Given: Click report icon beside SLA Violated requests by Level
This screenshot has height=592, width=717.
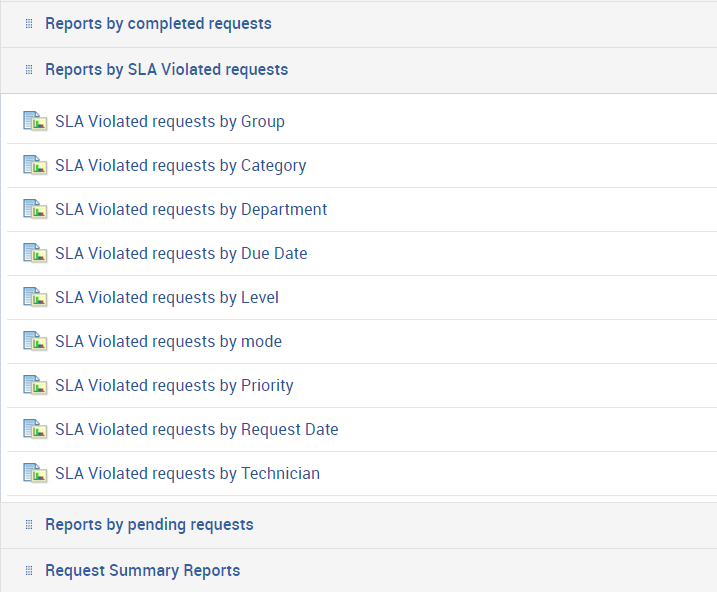Looking at the screenshot, I should coord(35,298).
